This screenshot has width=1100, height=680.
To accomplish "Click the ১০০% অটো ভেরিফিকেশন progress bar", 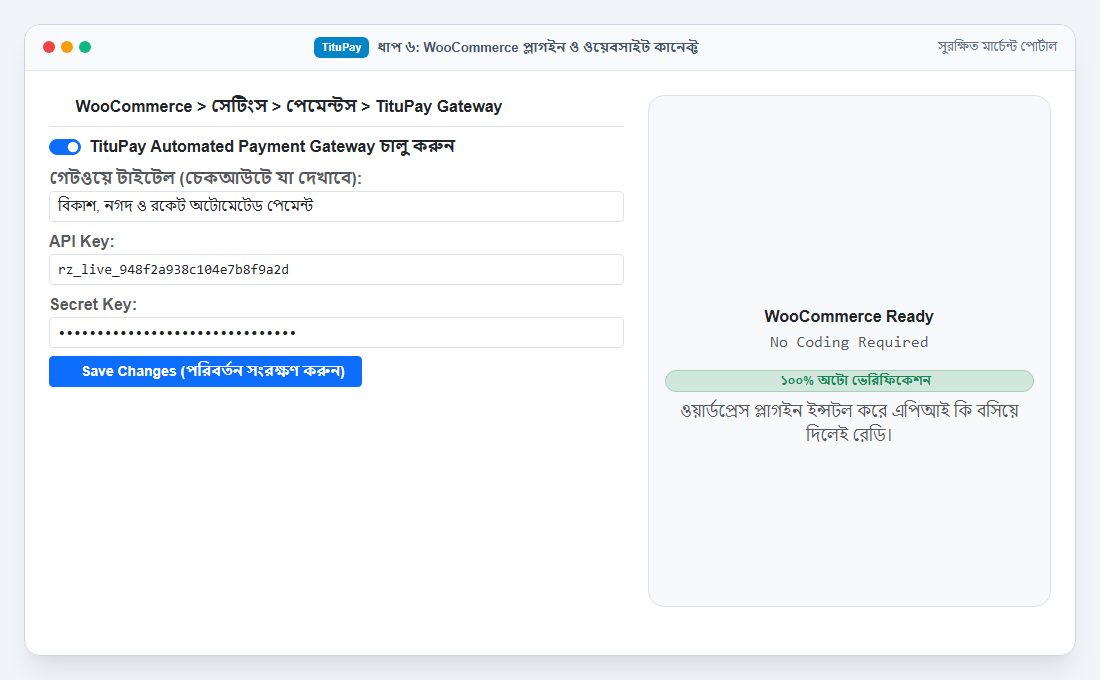I will point(849,380).
